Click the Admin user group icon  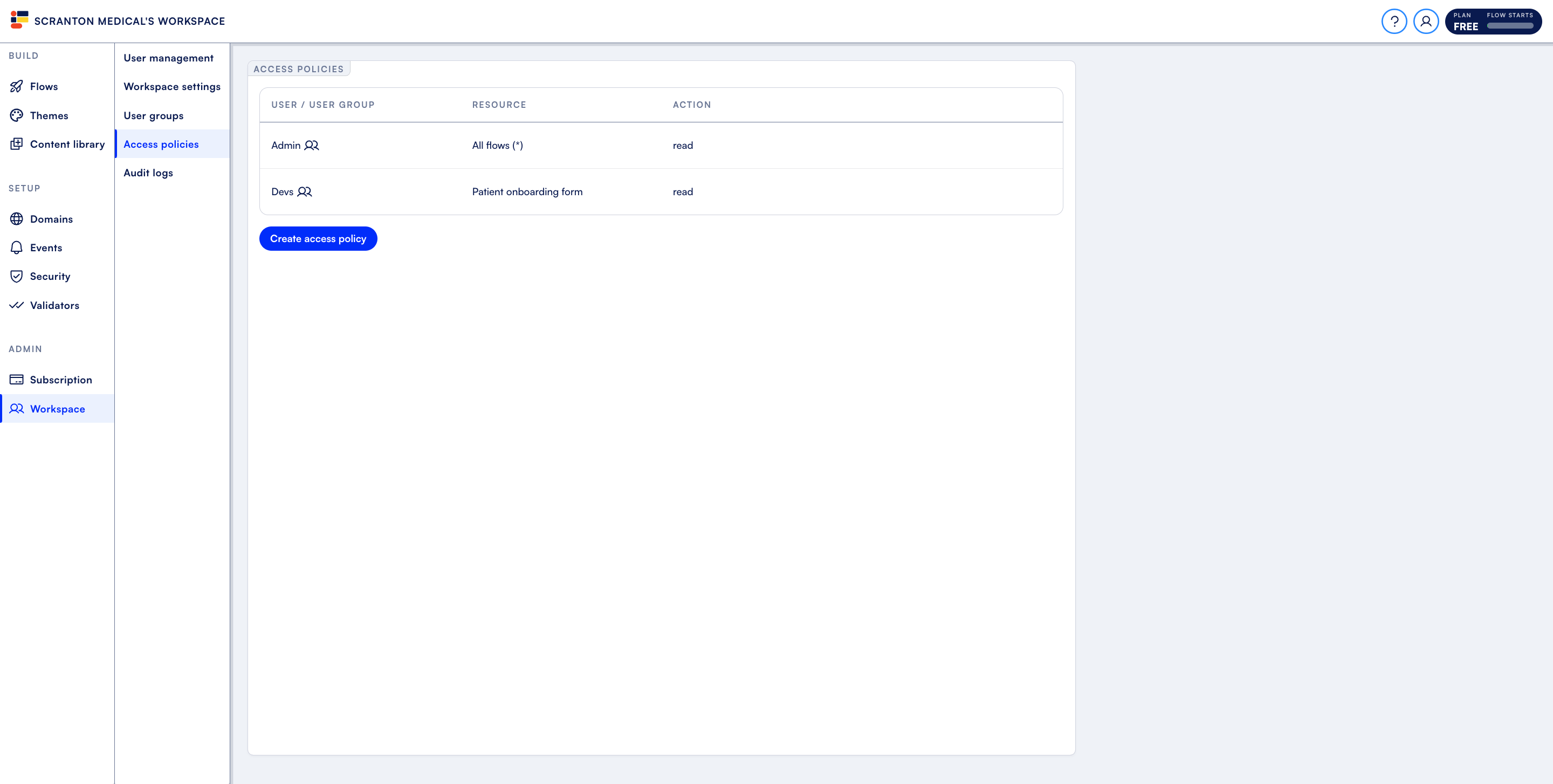312,145
